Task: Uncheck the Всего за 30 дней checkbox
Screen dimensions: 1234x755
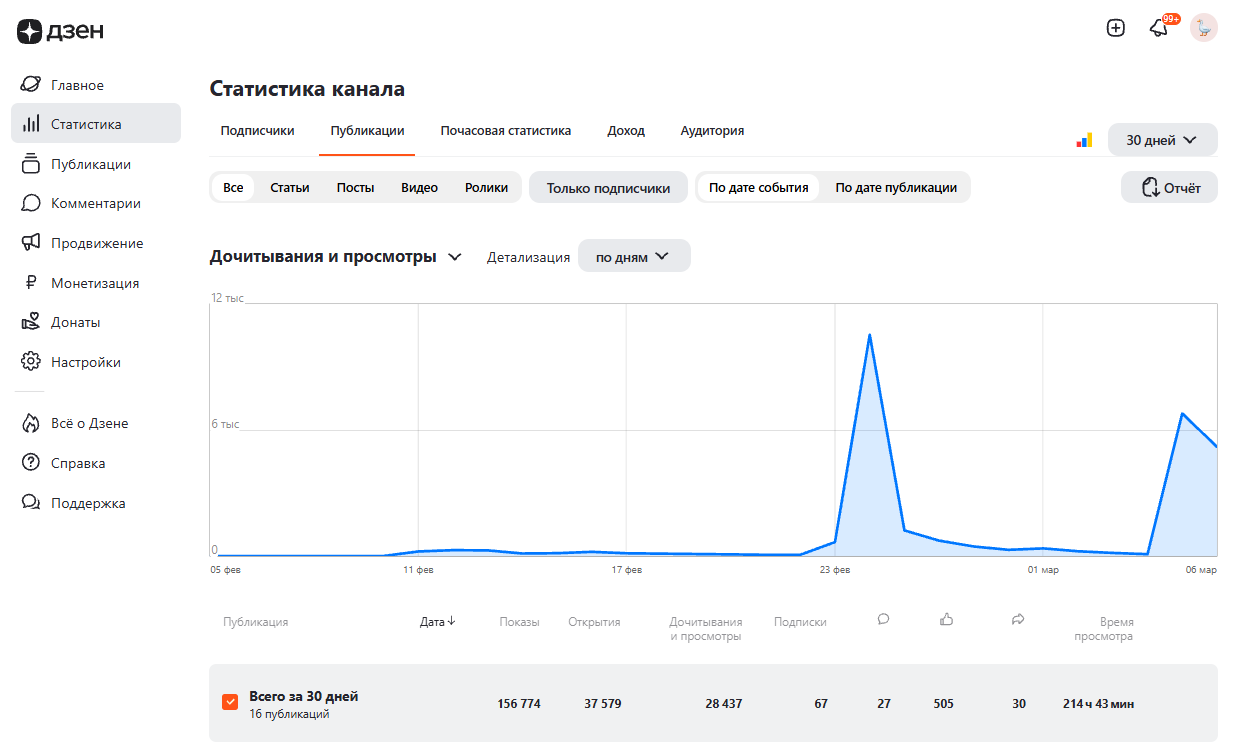Action: [x=230, y=703]
